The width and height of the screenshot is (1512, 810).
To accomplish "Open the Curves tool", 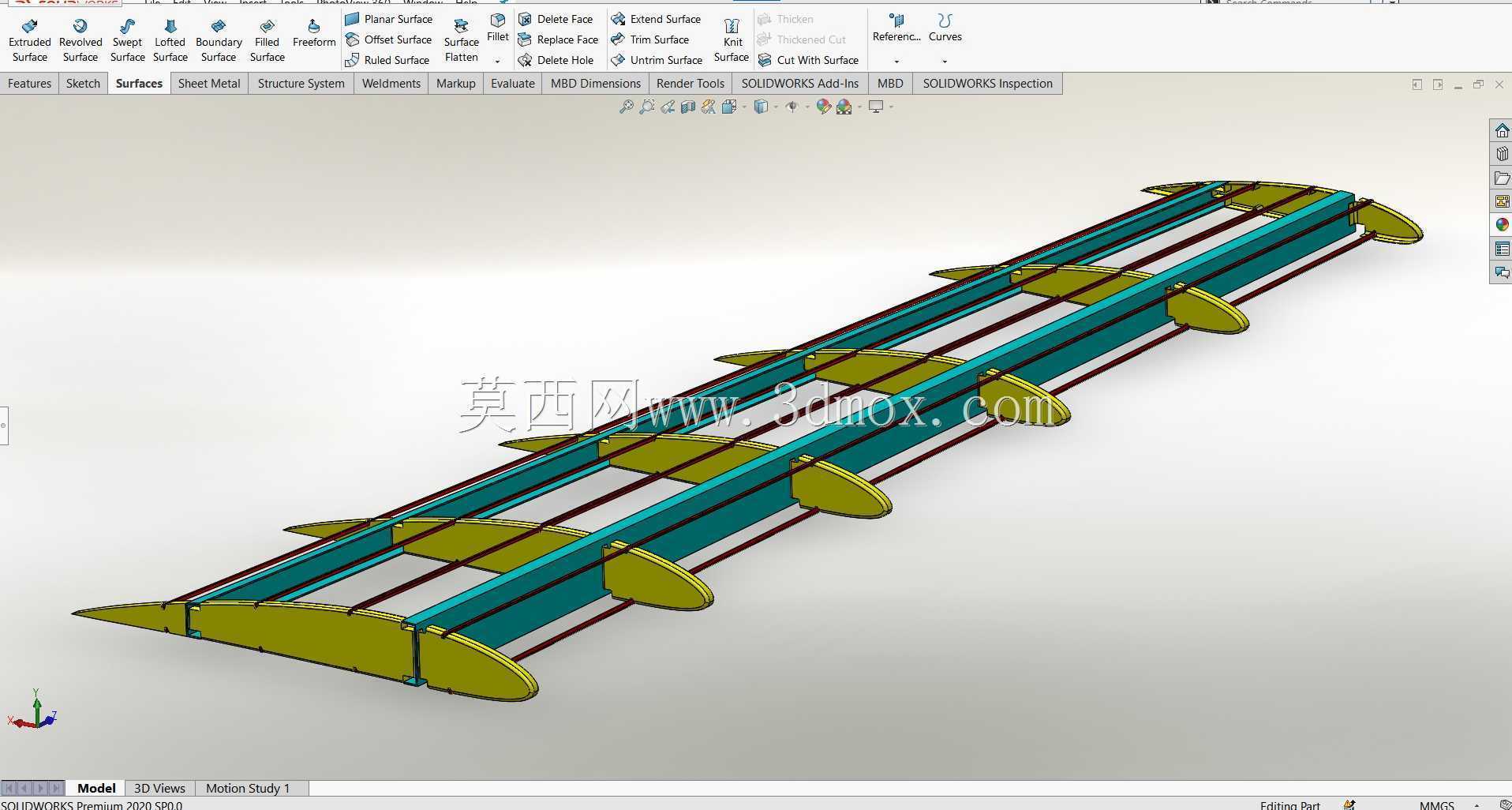I will (945, 28).
